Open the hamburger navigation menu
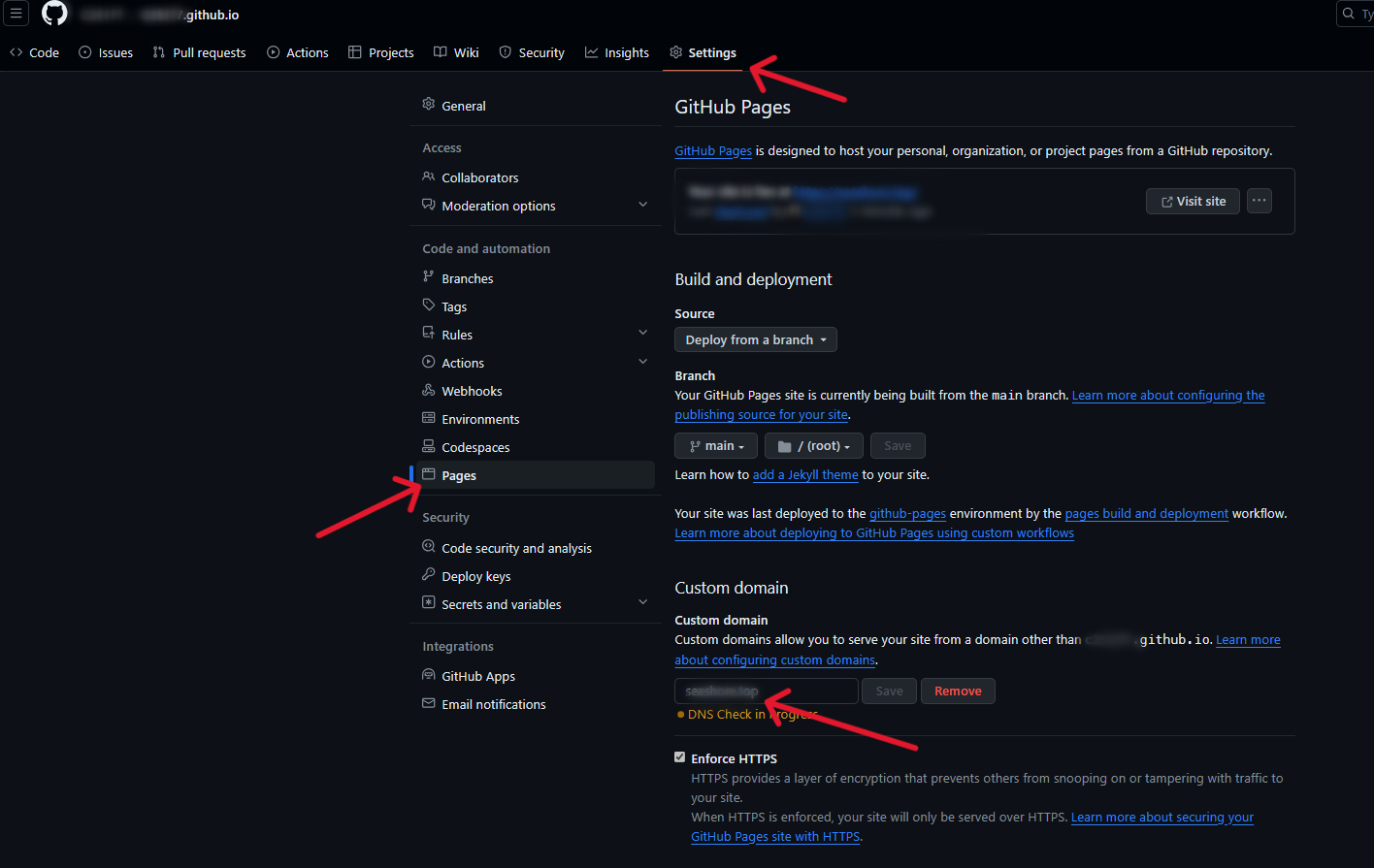 (x=16, y=14)
